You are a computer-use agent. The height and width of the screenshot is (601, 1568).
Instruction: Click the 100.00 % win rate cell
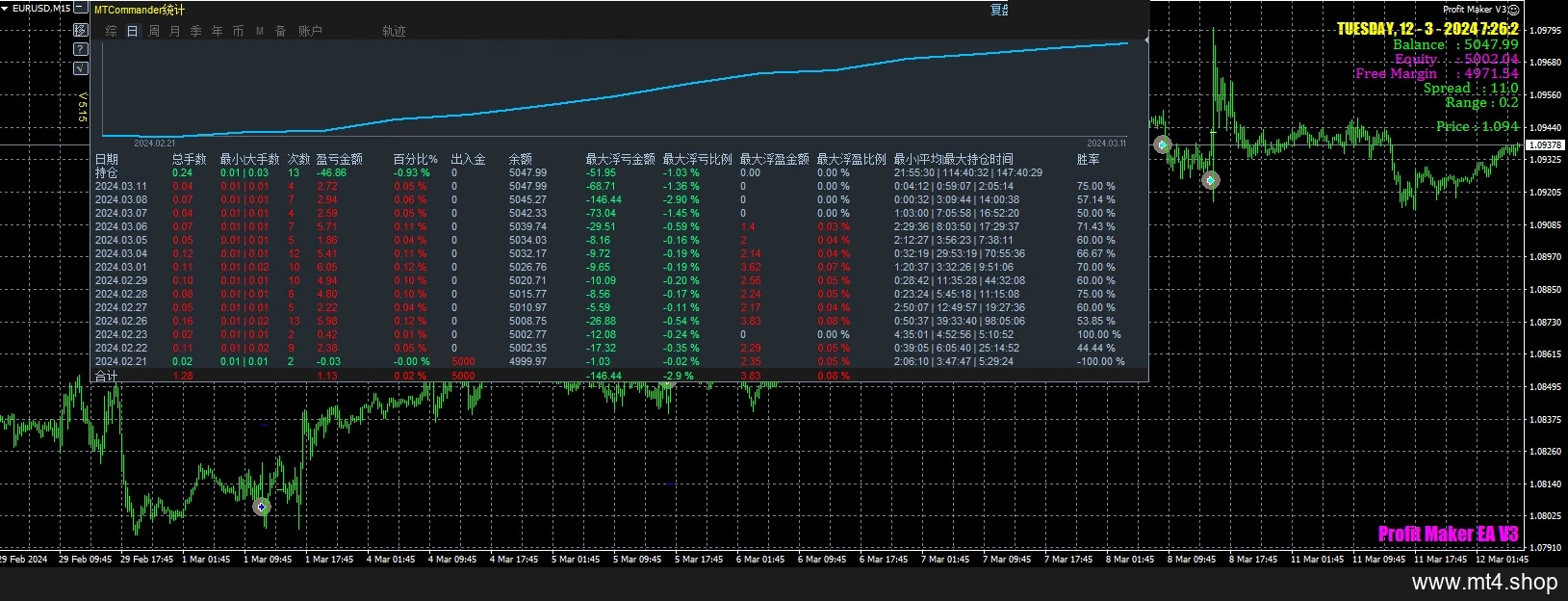click(x=1098, y=334)
